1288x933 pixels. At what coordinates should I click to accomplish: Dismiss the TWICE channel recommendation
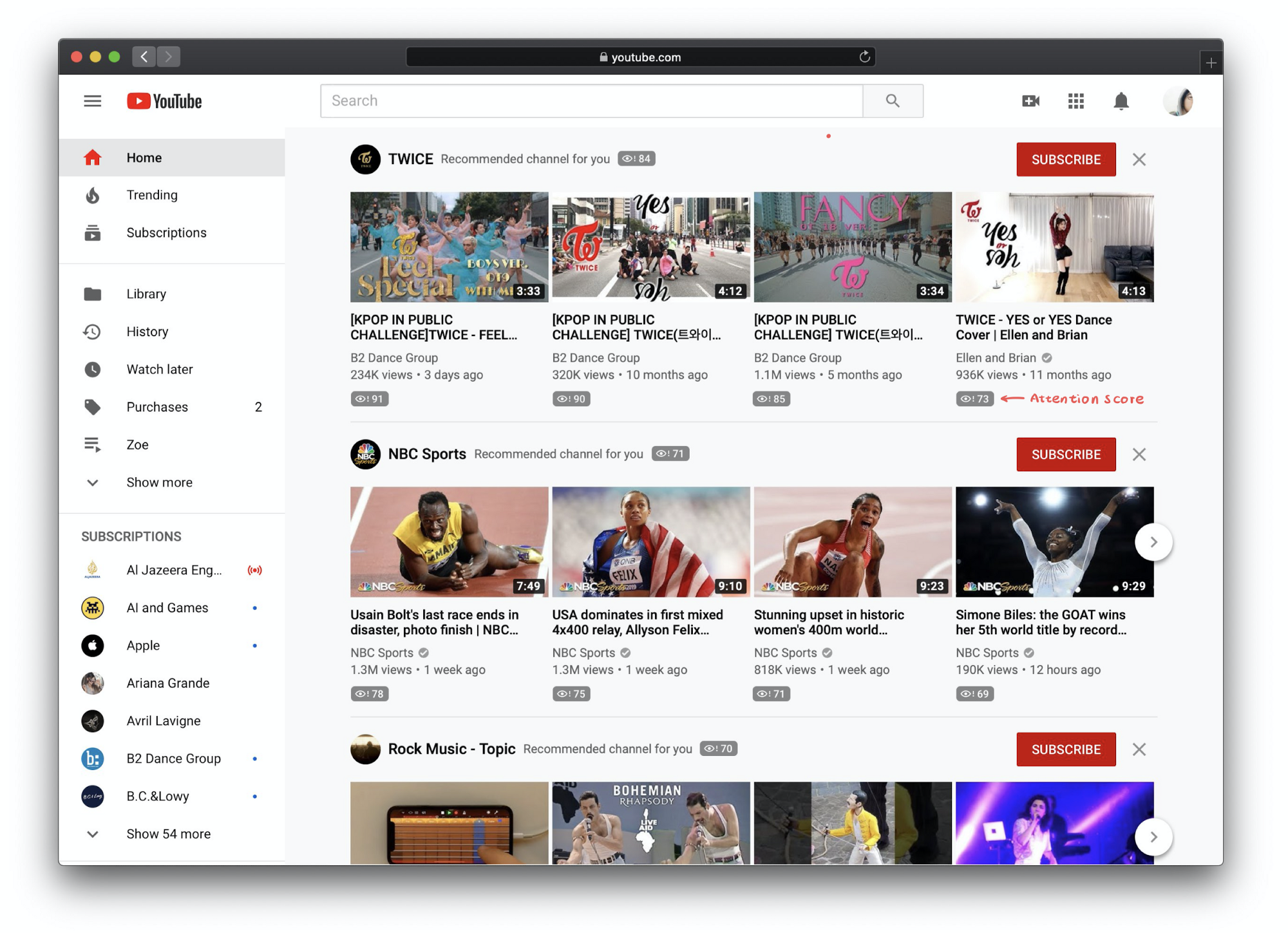pos(1139,160)
